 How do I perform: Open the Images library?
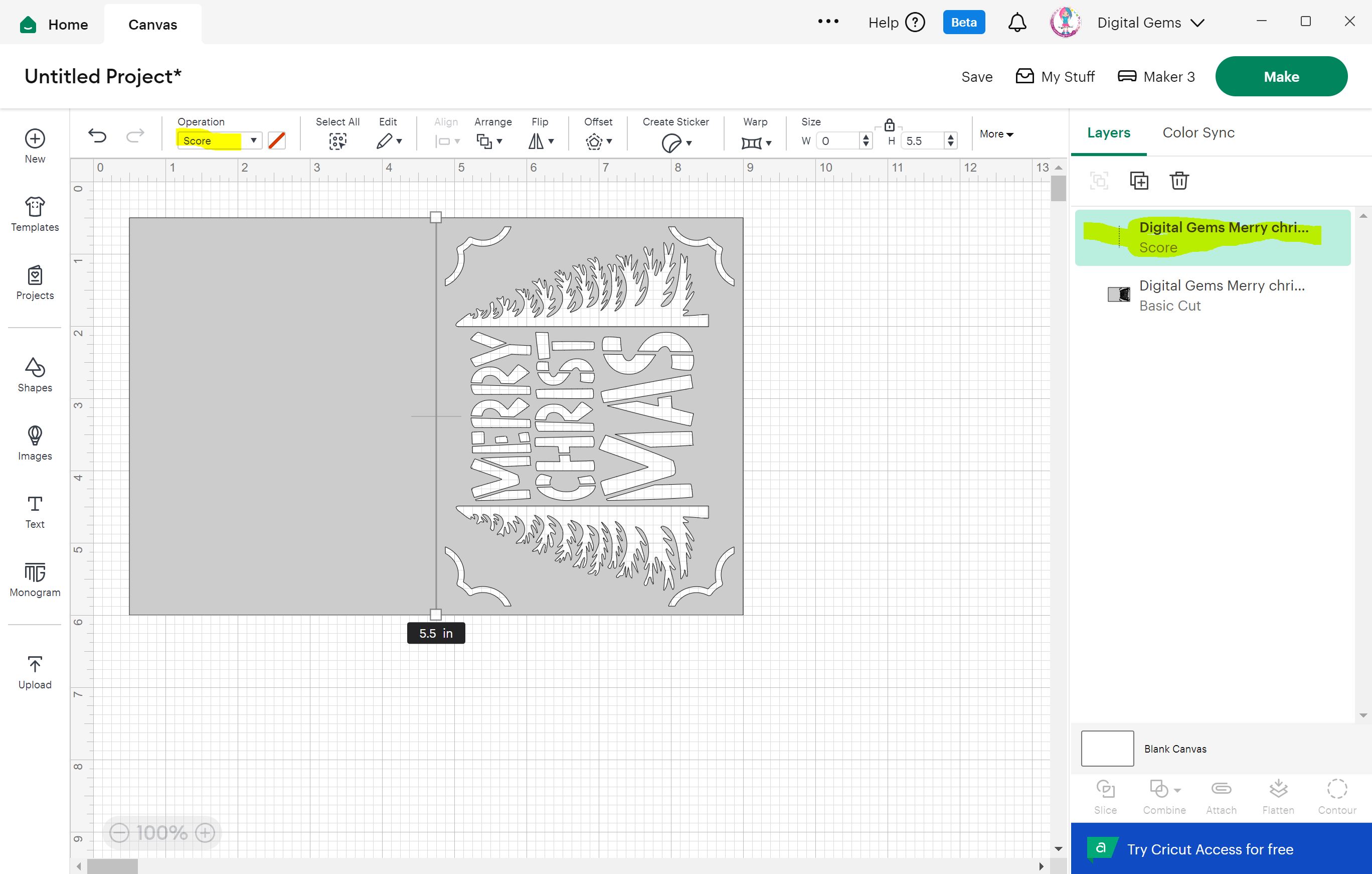35,443
